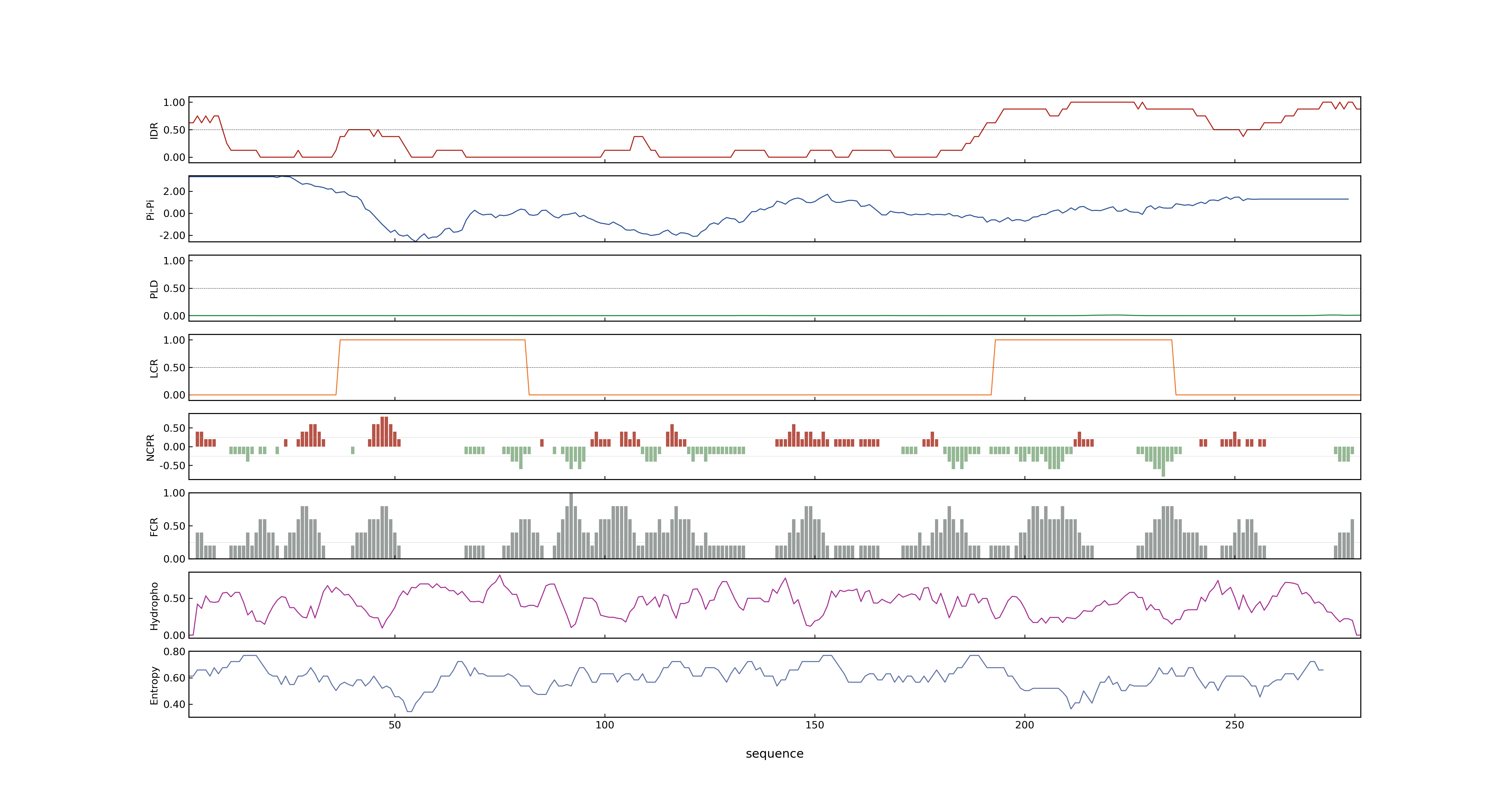Screen dimensions: 1512x806
Task: Click the 1.00 tick of IDR panel
Action: 174,103
